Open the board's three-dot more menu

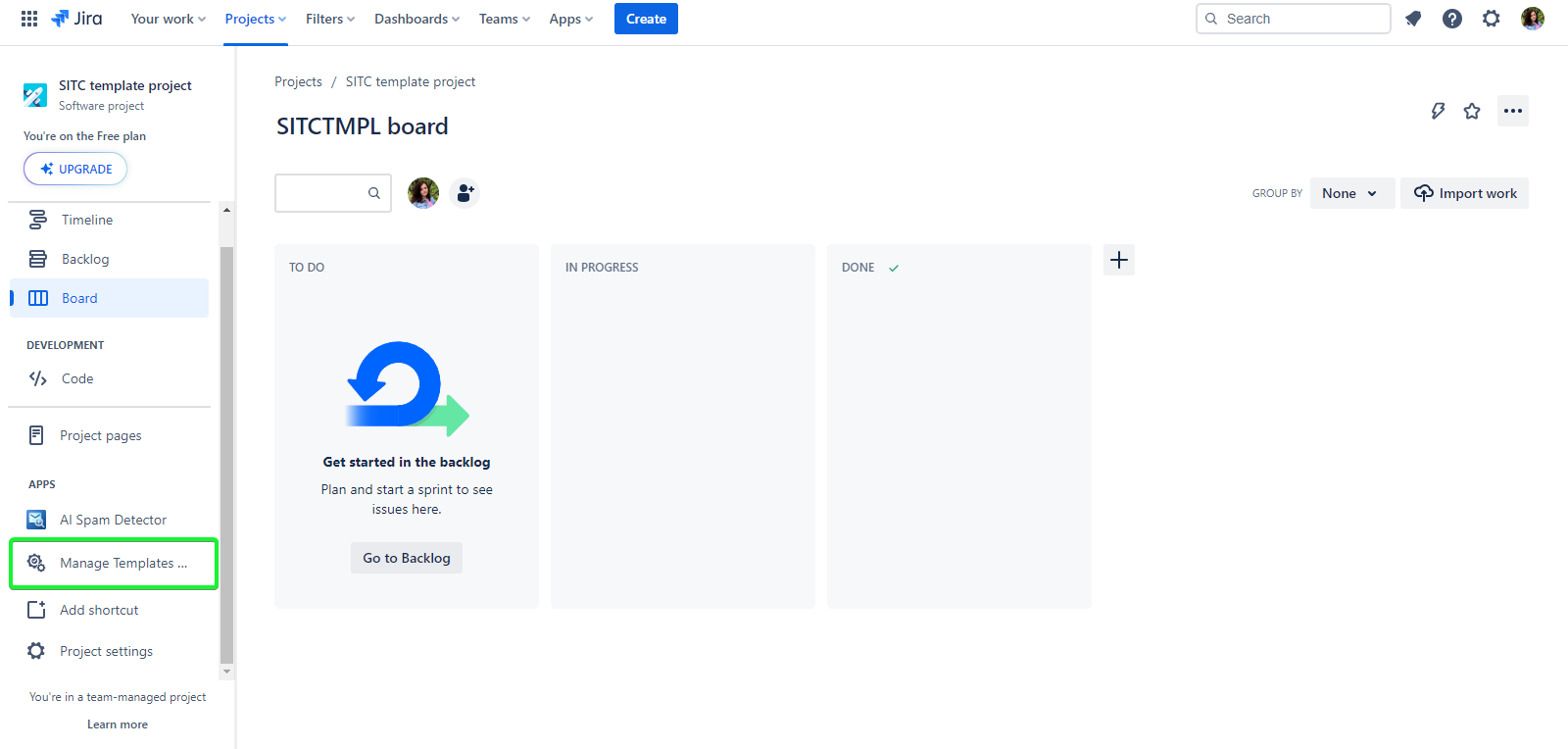(x=1513, y=111)
